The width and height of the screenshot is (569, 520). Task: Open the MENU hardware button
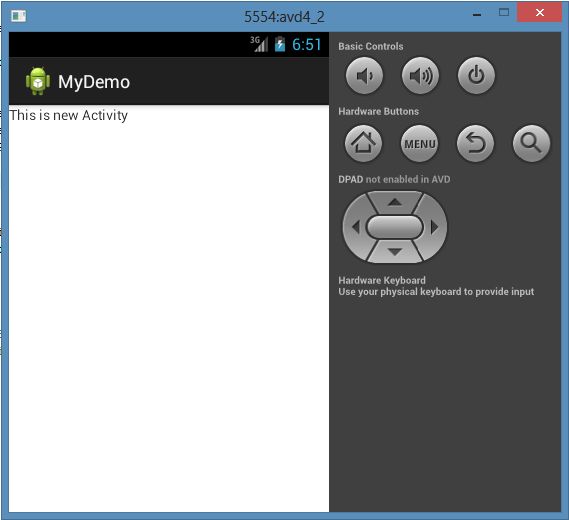[x=419, y=144]
